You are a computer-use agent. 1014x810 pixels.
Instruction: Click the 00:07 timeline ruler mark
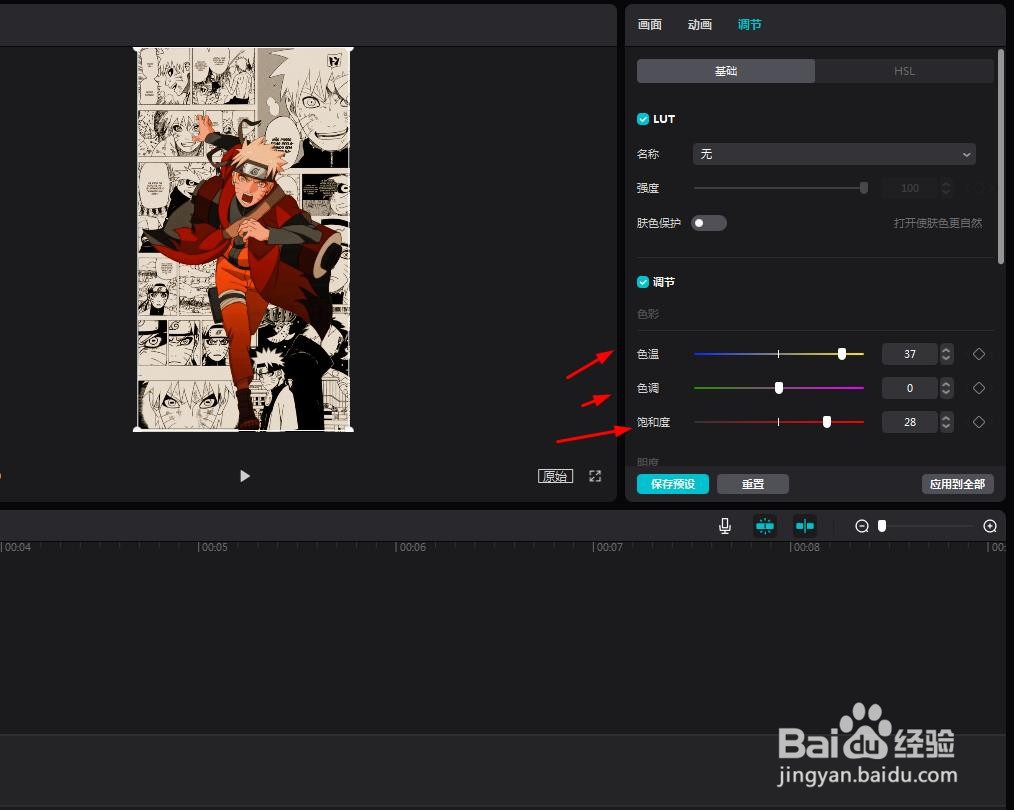pyautogui.click(x=608, y=547)
